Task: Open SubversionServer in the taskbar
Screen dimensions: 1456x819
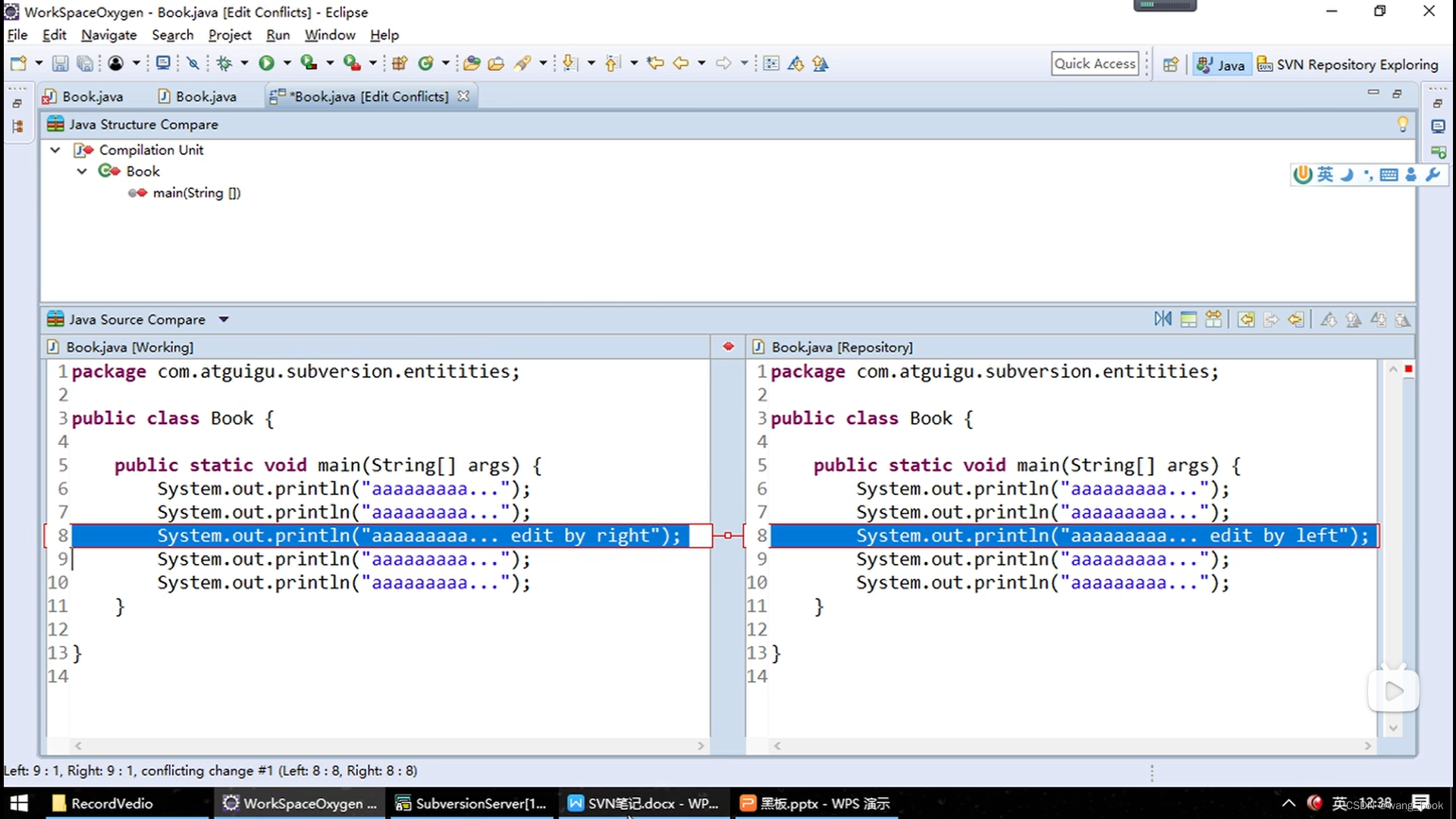Action: click(x=471, y=803)
